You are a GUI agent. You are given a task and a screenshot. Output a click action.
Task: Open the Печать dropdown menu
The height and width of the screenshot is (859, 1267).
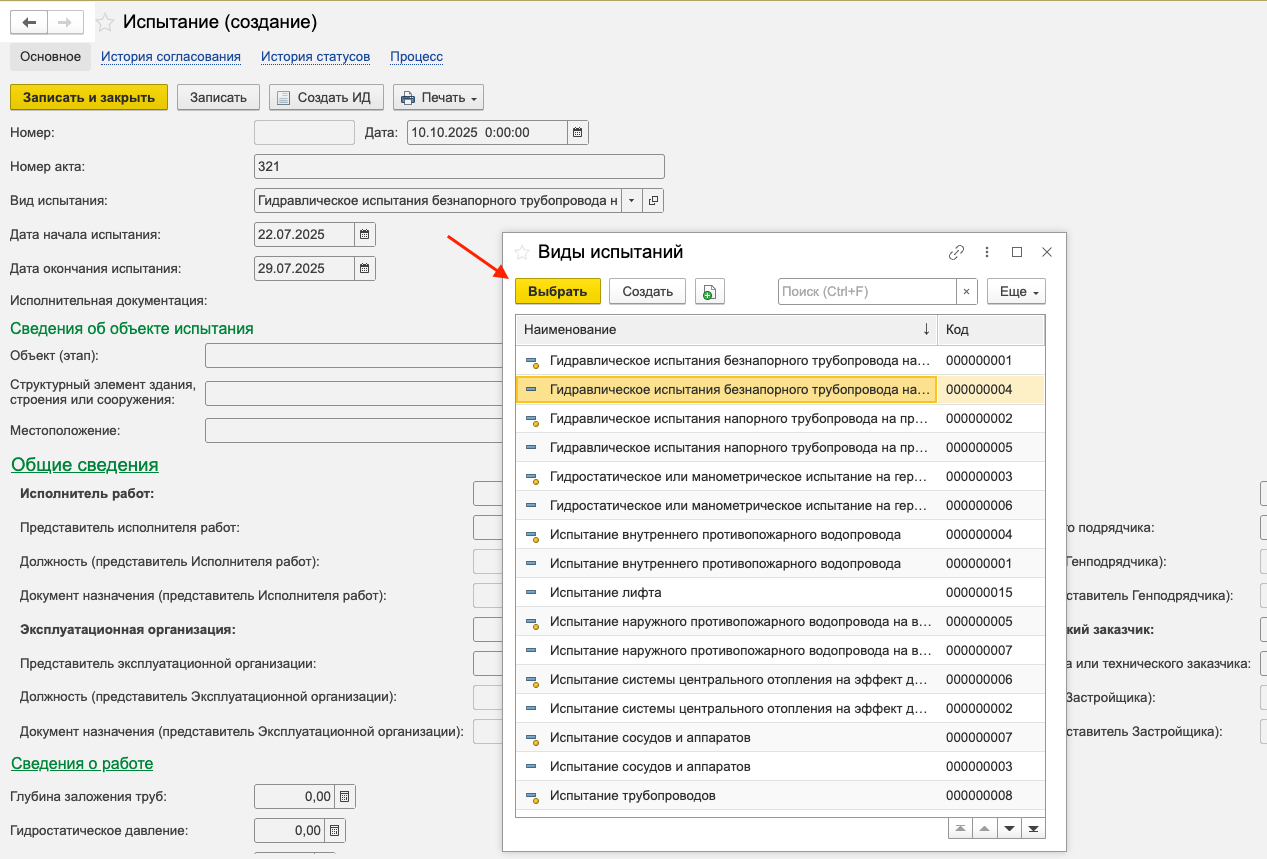tap(439, 97)
